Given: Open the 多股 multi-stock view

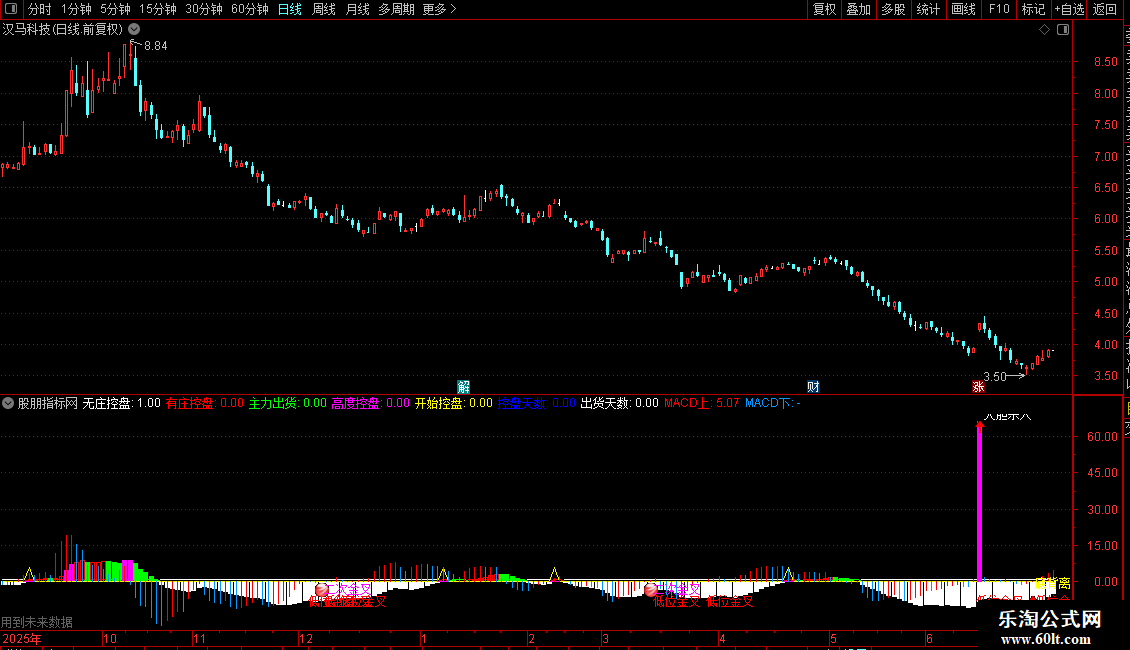Looking at the screenshot, I should 894,9.
